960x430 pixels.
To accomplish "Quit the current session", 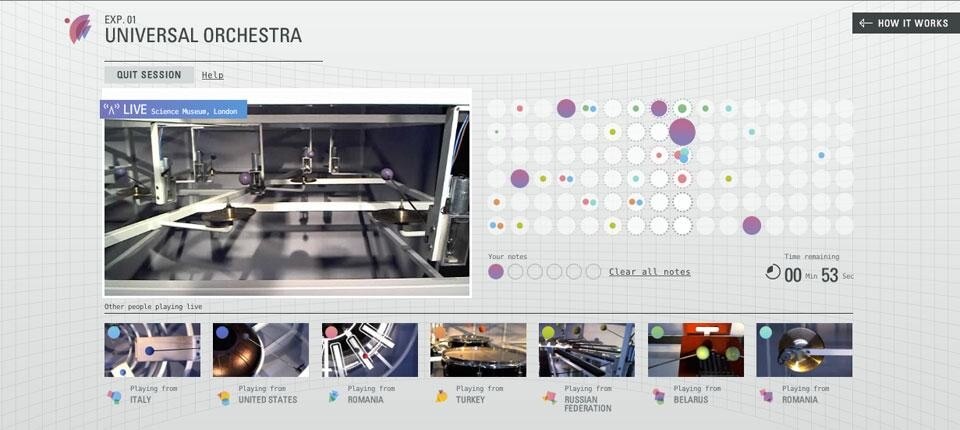I will point(148,75).
